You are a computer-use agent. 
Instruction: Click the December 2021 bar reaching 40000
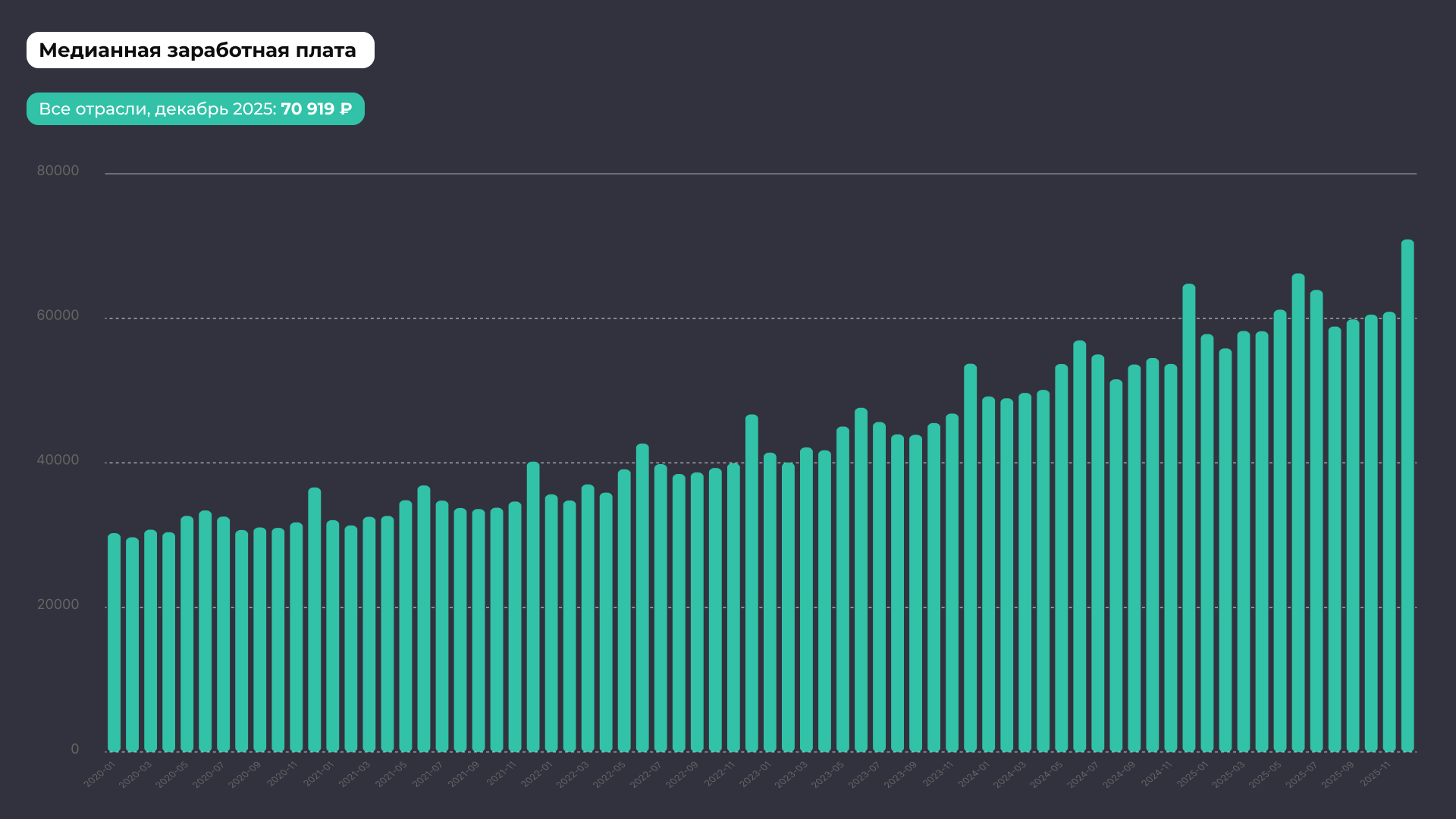click(533, 607)
